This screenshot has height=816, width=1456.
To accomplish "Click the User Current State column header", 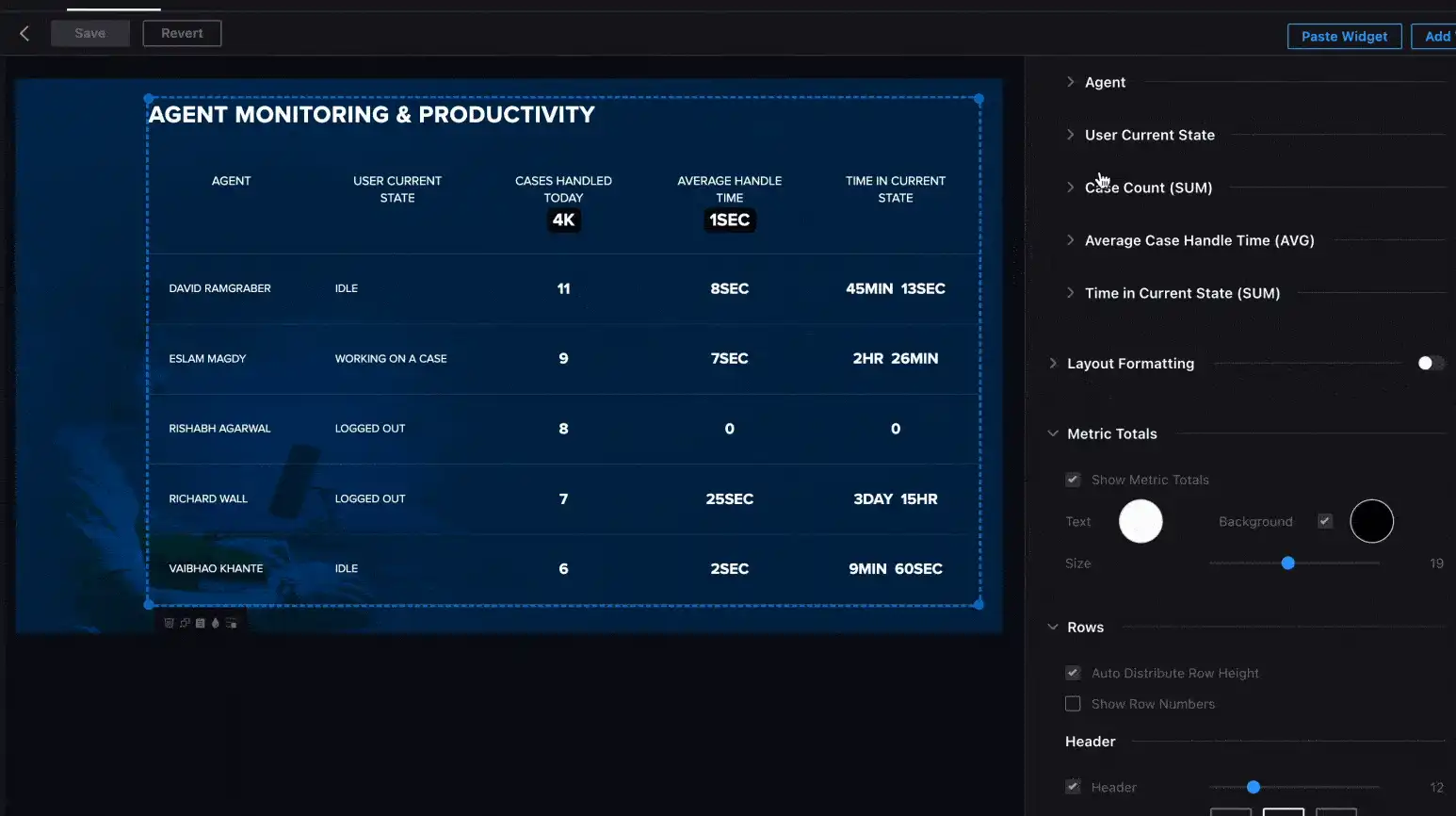I will (397, 189).
